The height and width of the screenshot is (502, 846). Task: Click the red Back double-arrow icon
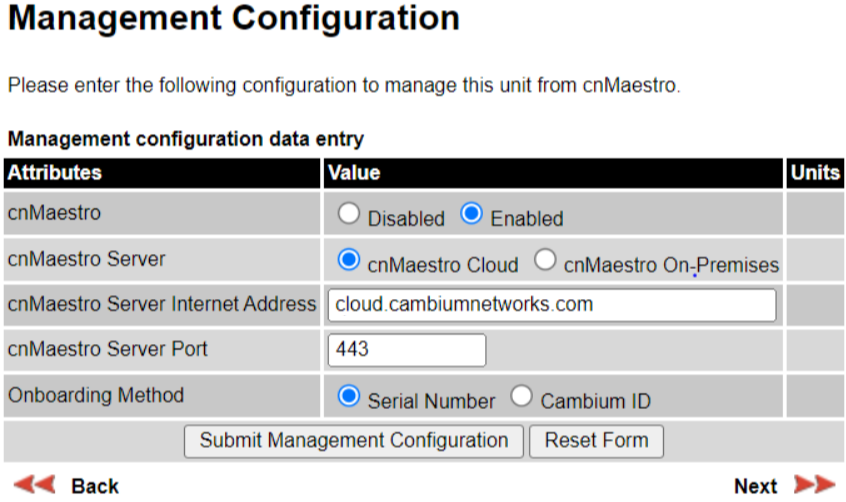pos(34,484)
